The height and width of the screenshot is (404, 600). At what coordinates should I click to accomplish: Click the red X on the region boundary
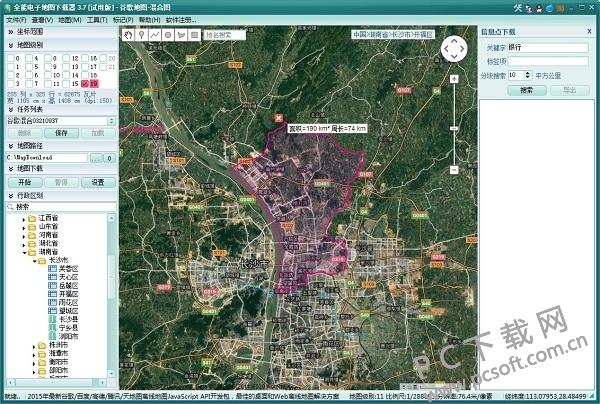click(279, 118)
